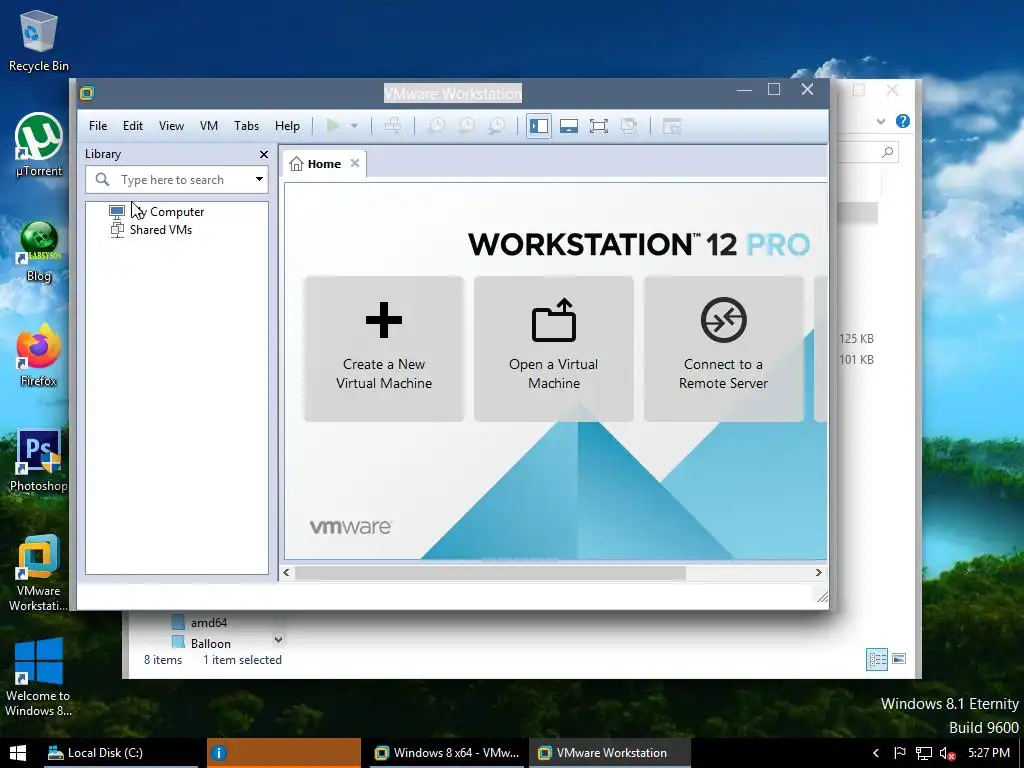Switch to Local Disk (C:) taskbar item
The height and width of the screenshot is (768, 1024).
tap(121, 753)
